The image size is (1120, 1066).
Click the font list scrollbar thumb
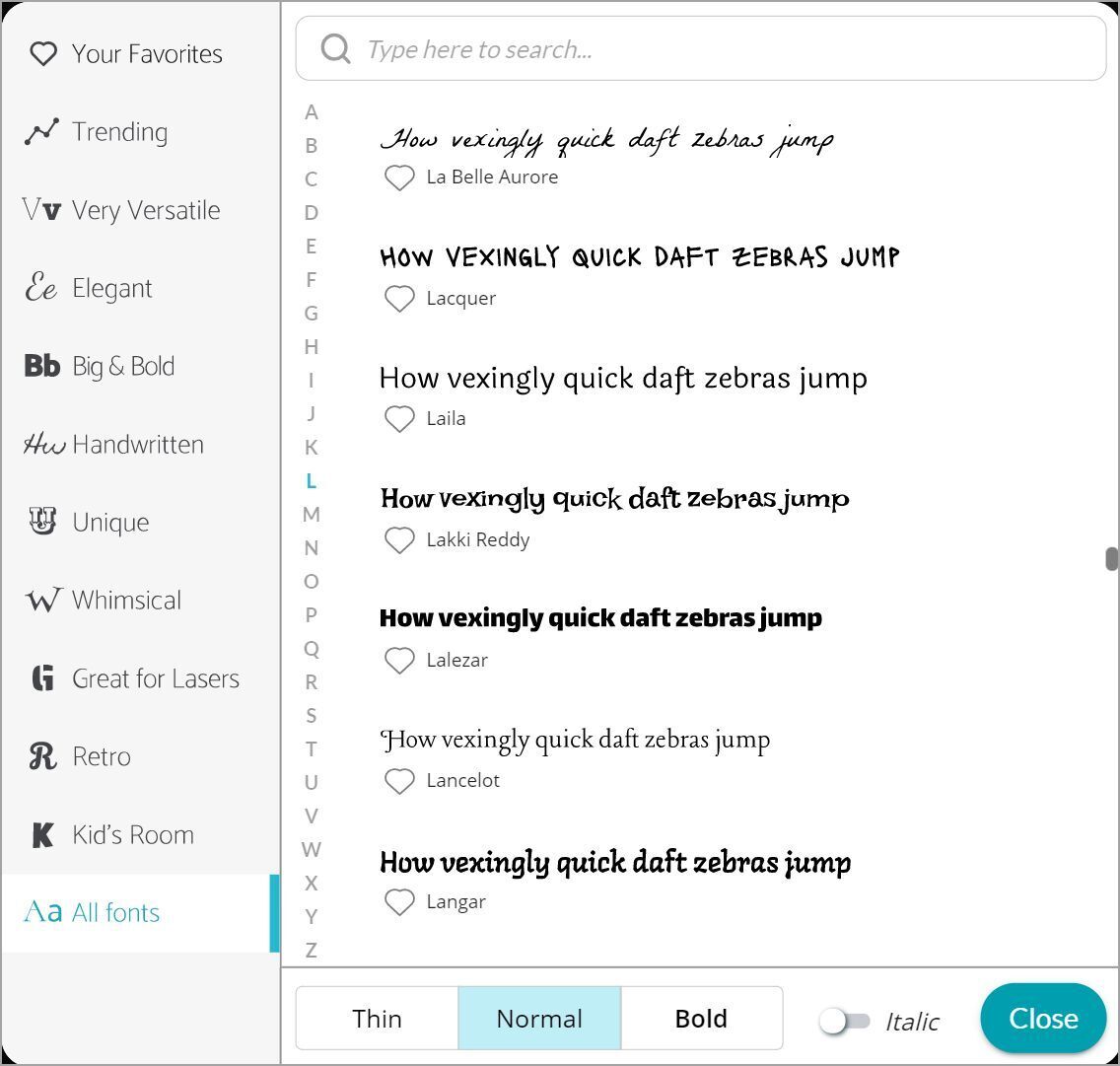coord(1111,559)
